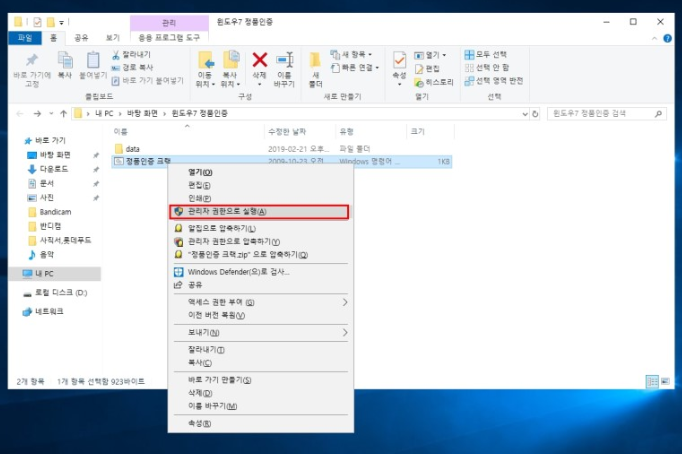Choose Print (인쇄) in the context menu
This screenshot has width=682, height=454.
(261, 198)
